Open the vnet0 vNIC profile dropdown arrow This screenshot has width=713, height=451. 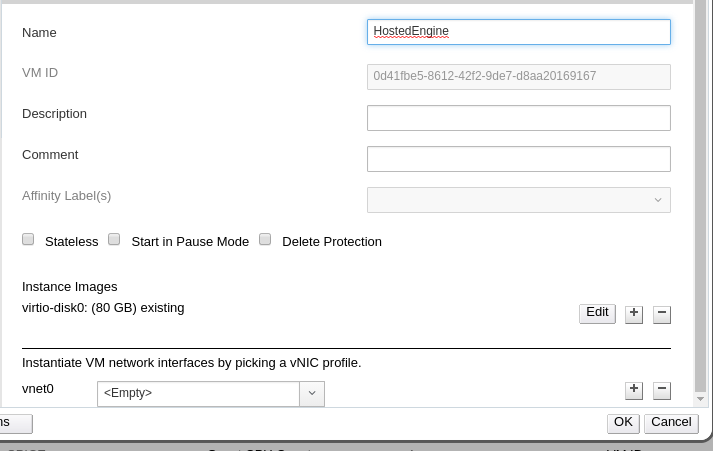pos(312,394)
